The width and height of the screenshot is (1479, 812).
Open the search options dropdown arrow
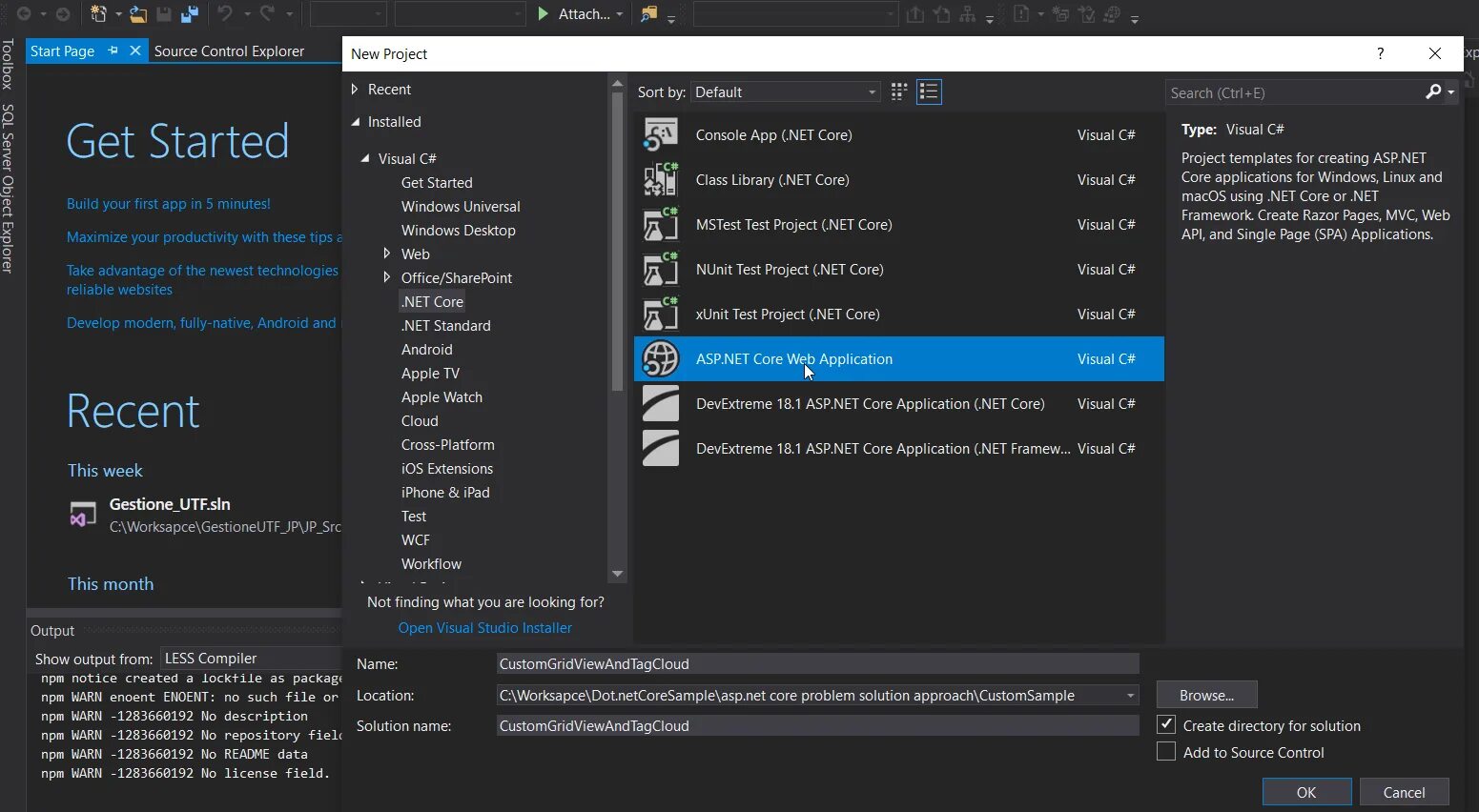1450,92
